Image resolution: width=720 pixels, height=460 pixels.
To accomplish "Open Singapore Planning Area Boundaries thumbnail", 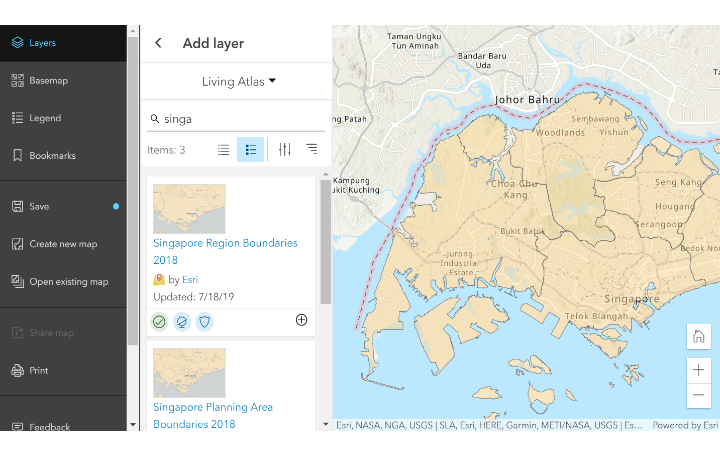I will [x=189, y=373].
